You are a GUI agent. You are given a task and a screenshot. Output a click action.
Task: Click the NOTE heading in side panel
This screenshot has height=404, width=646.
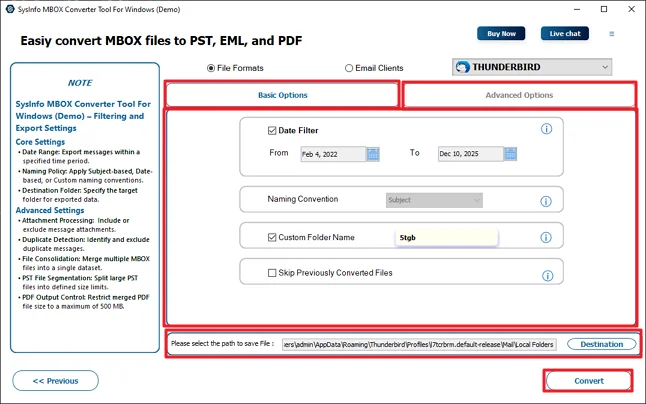pyautogui.click(x=80, y=83)
